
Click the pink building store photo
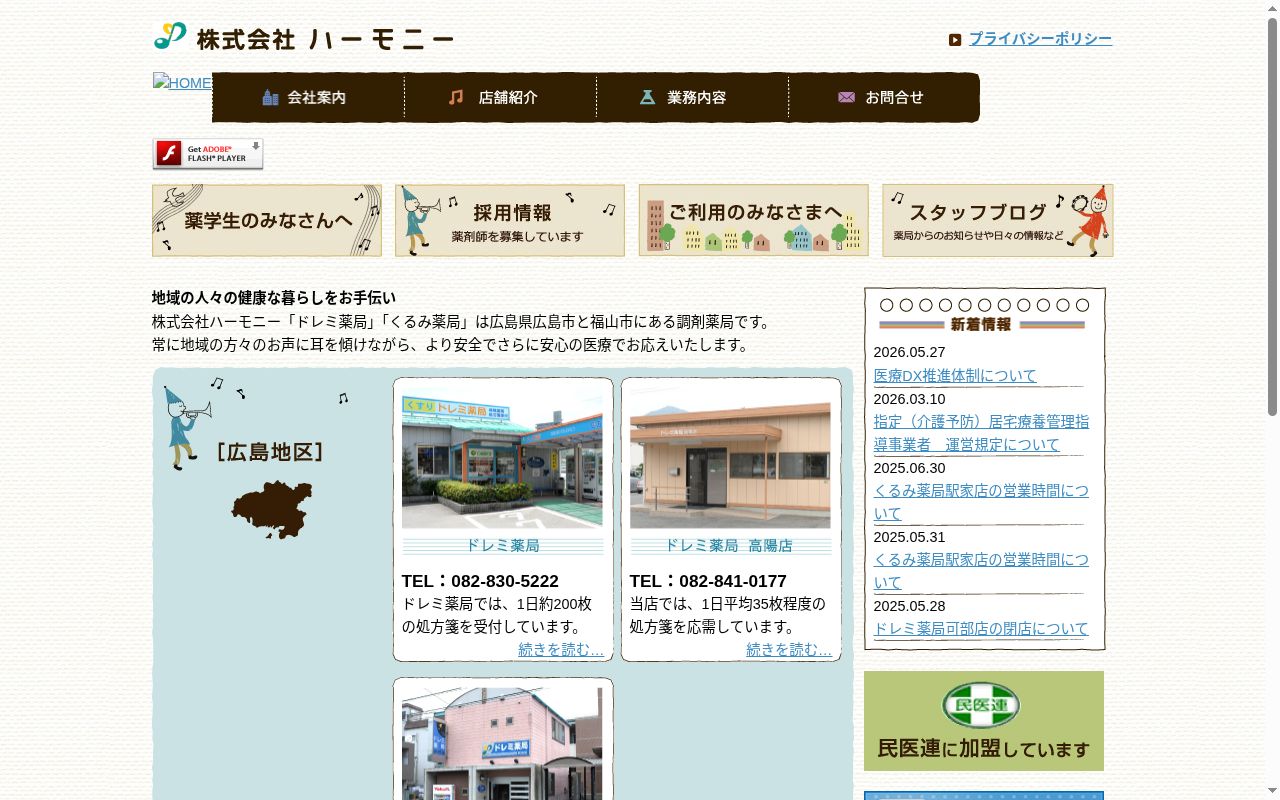502,744
